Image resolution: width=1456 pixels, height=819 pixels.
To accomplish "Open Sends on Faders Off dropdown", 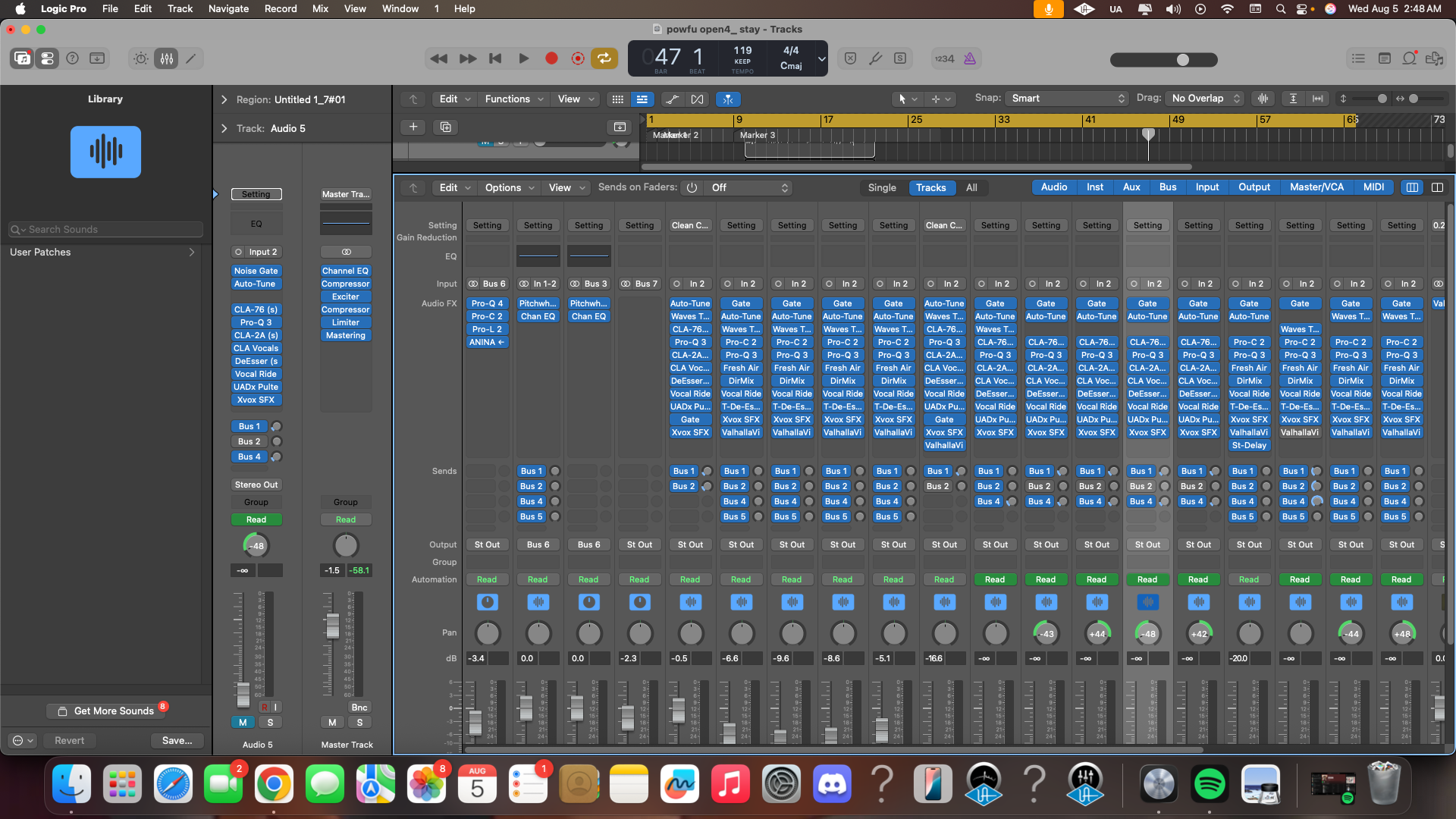I will (749, 187).
